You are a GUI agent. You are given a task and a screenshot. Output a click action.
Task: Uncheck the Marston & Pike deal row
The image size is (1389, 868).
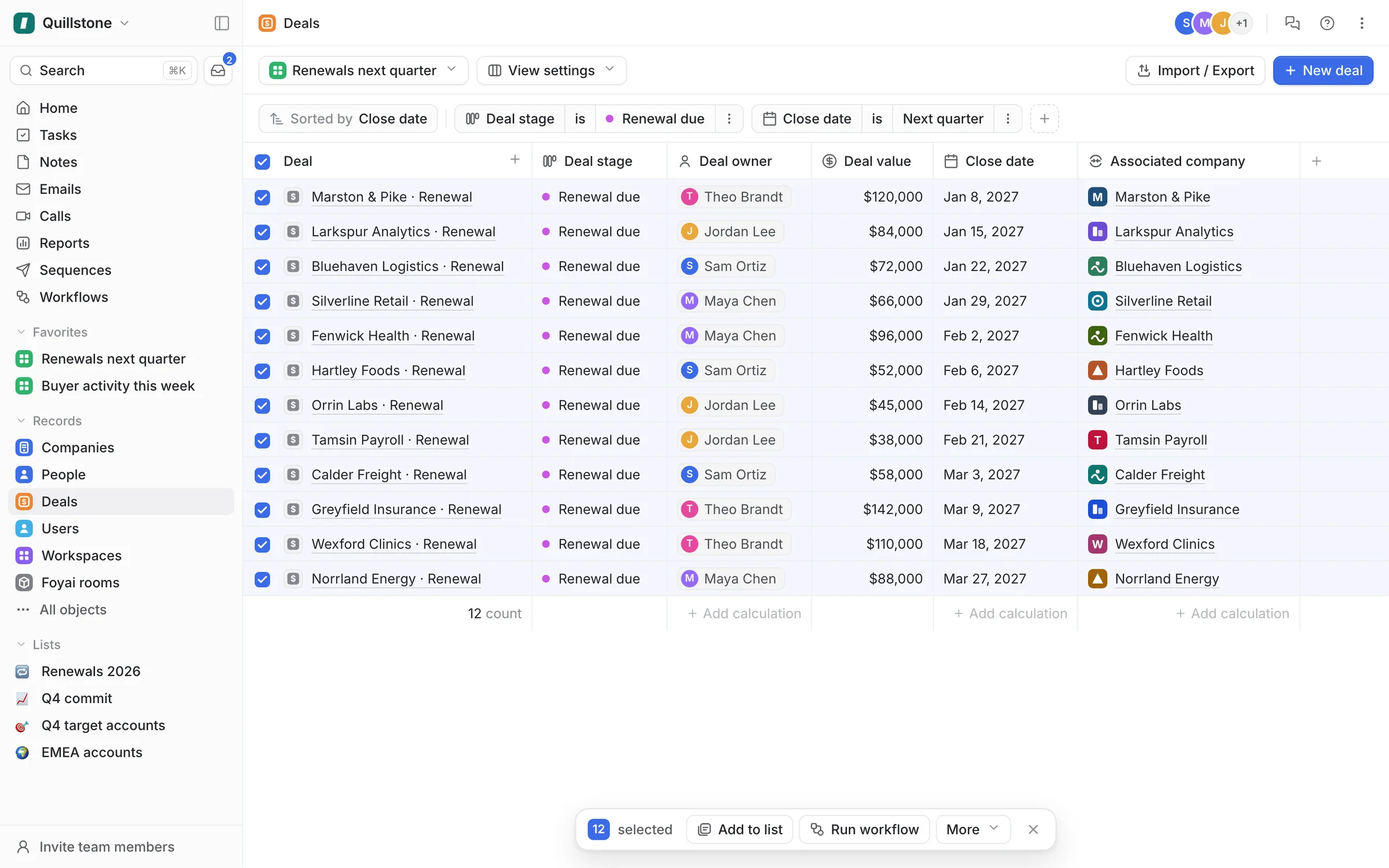pyautogui.click(x=262, y=197)
